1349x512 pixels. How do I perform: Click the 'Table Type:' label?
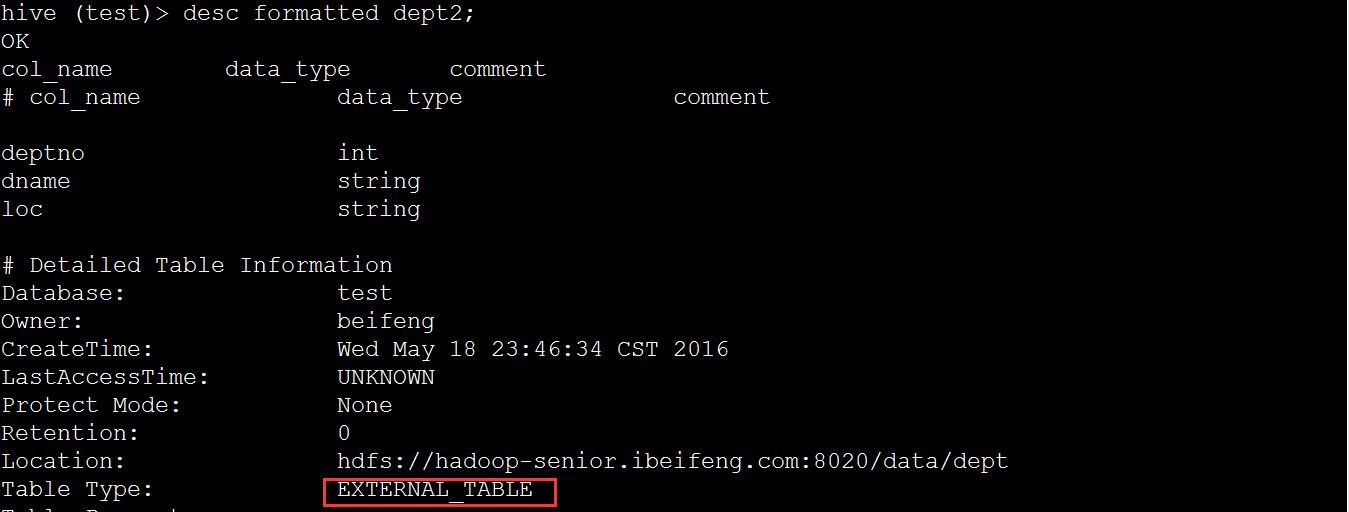78,489
